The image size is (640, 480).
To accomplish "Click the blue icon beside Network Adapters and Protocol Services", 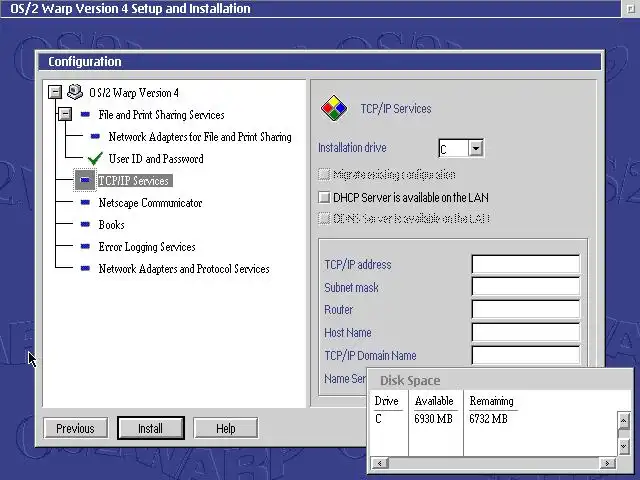I will (85, 268).
